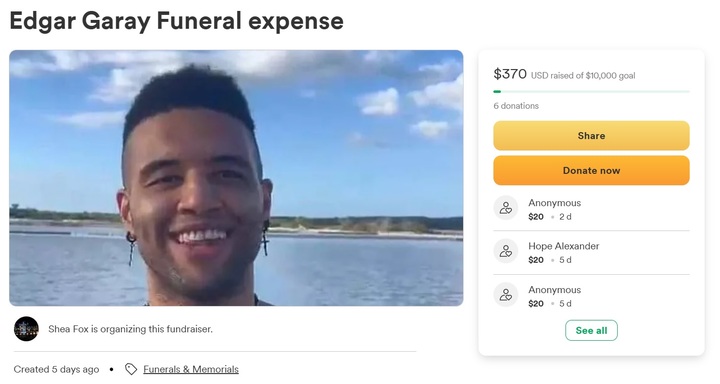Click the fundraiser progress bar

(x=591, y=92)
